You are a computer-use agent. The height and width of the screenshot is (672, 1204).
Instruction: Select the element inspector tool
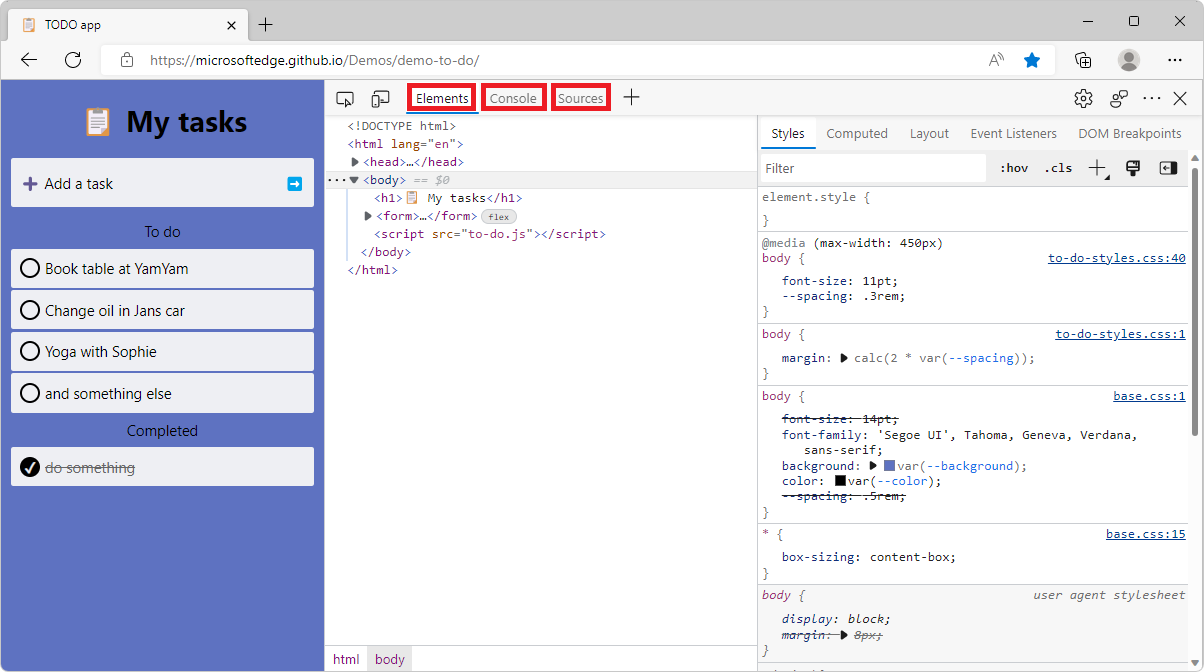tap(344, 97)
